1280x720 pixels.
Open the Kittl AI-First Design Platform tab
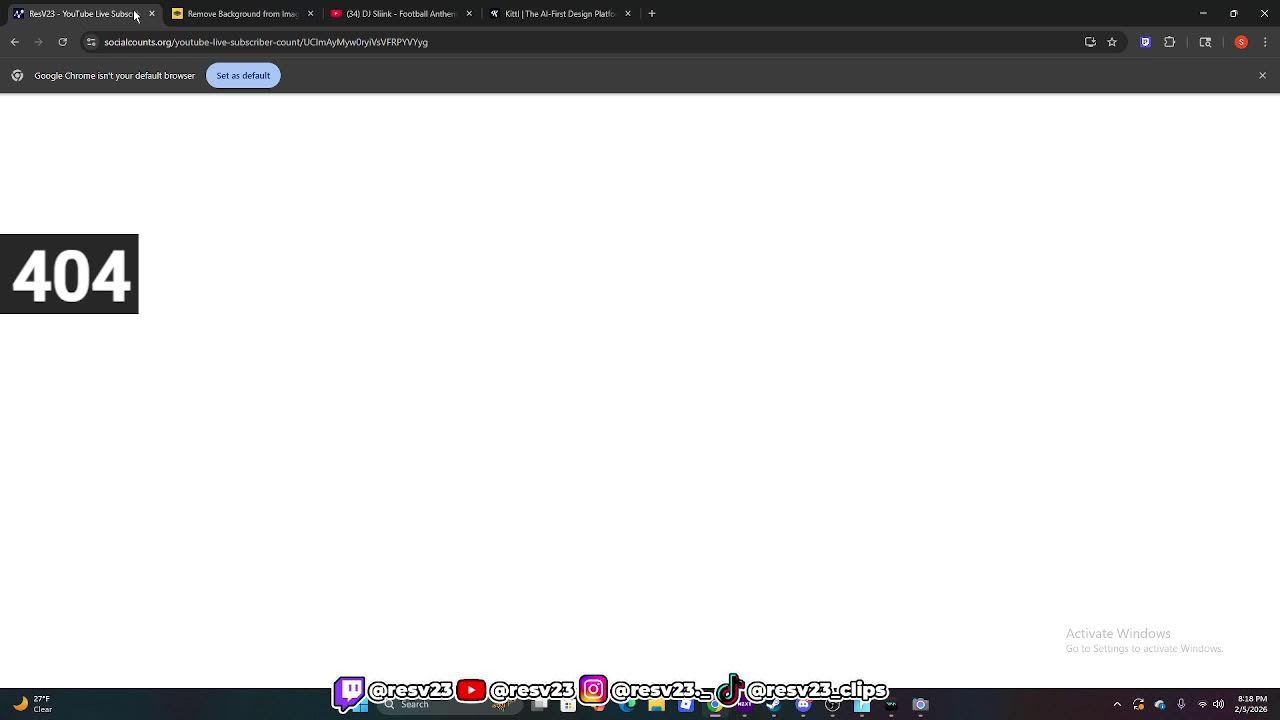point(558,14)
